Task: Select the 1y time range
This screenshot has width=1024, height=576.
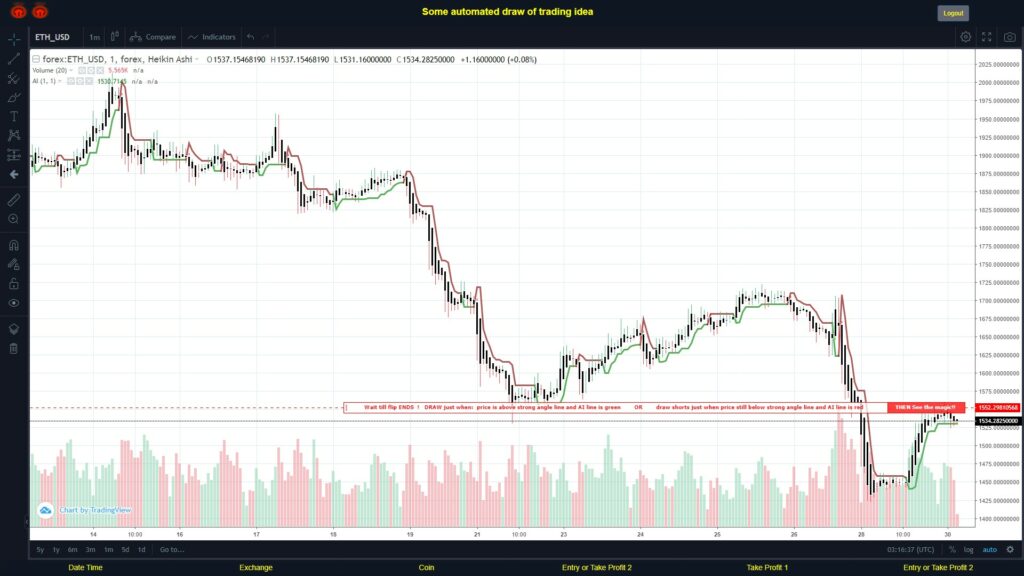Action: 56,549
